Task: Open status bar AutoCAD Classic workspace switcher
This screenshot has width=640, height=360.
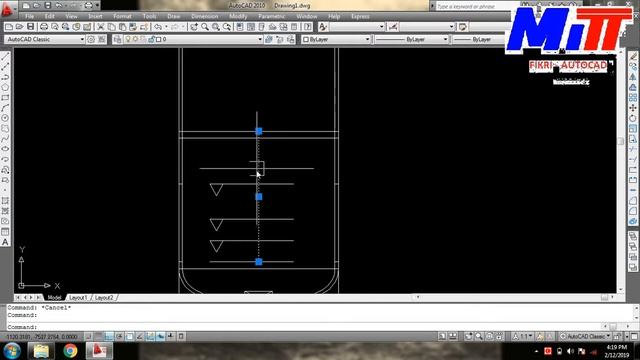Action: coord(584,336)
